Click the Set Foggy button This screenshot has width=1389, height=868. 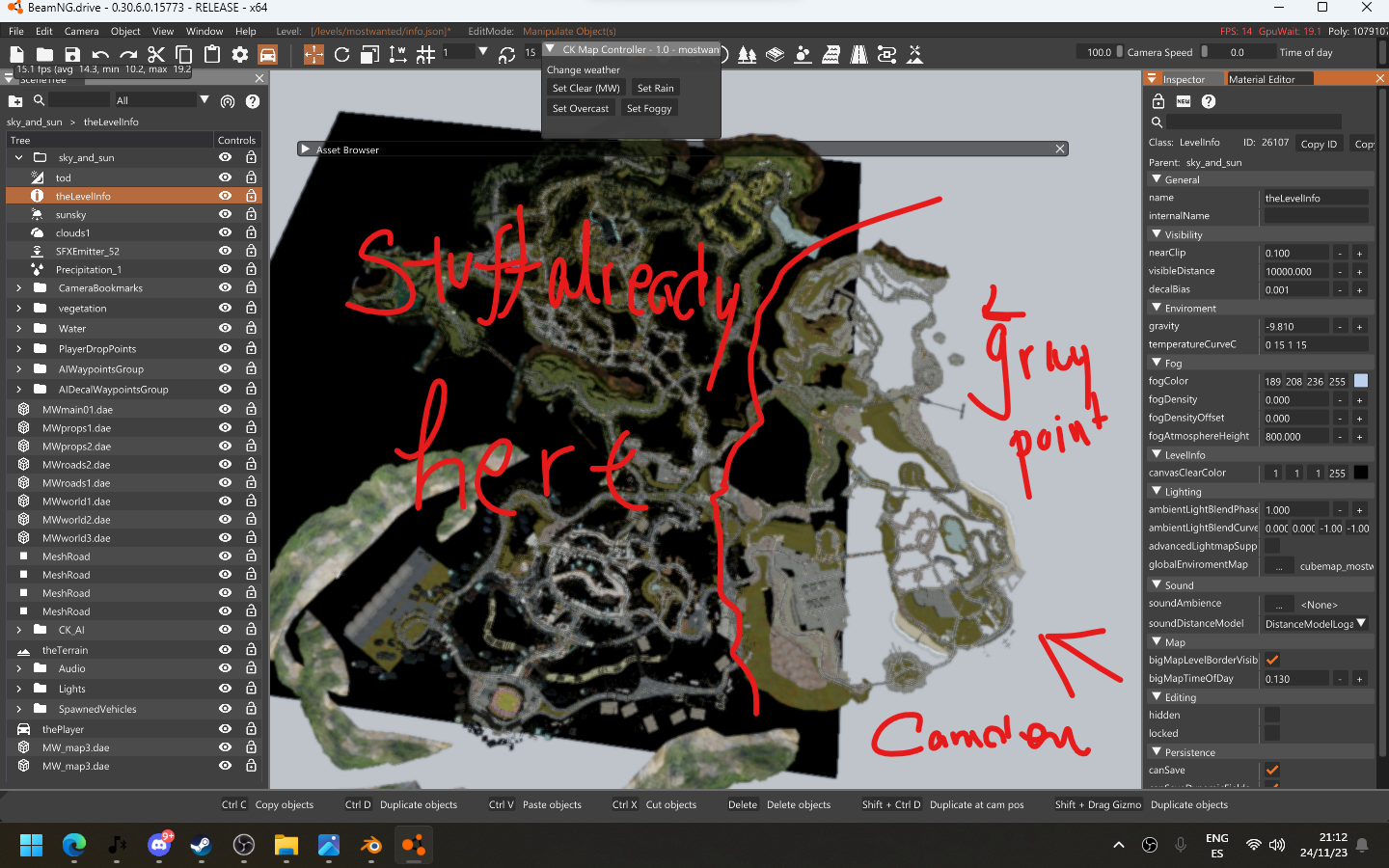point(649,108)
